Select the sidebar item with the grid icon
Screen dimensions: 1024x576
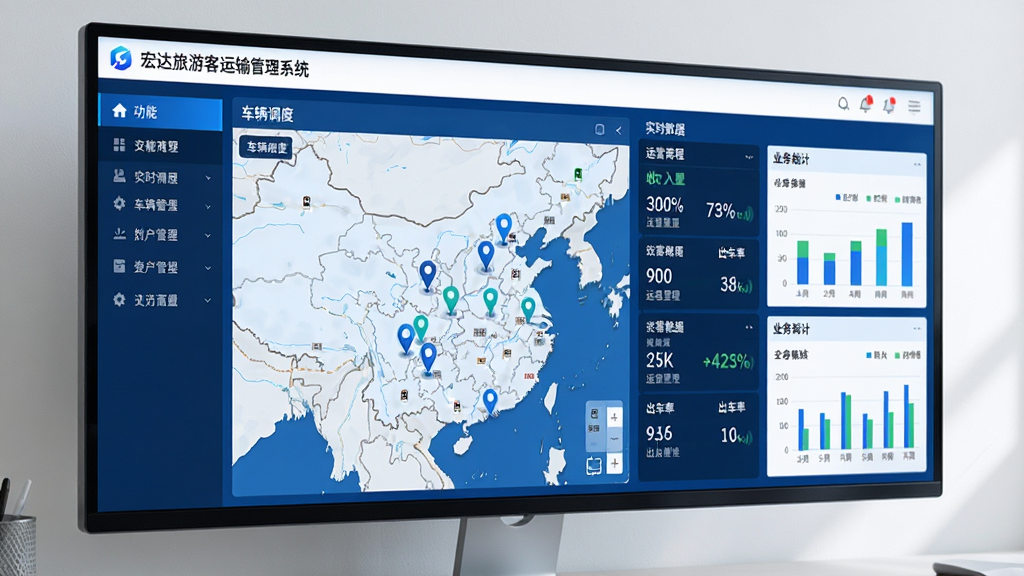[161, 146]
